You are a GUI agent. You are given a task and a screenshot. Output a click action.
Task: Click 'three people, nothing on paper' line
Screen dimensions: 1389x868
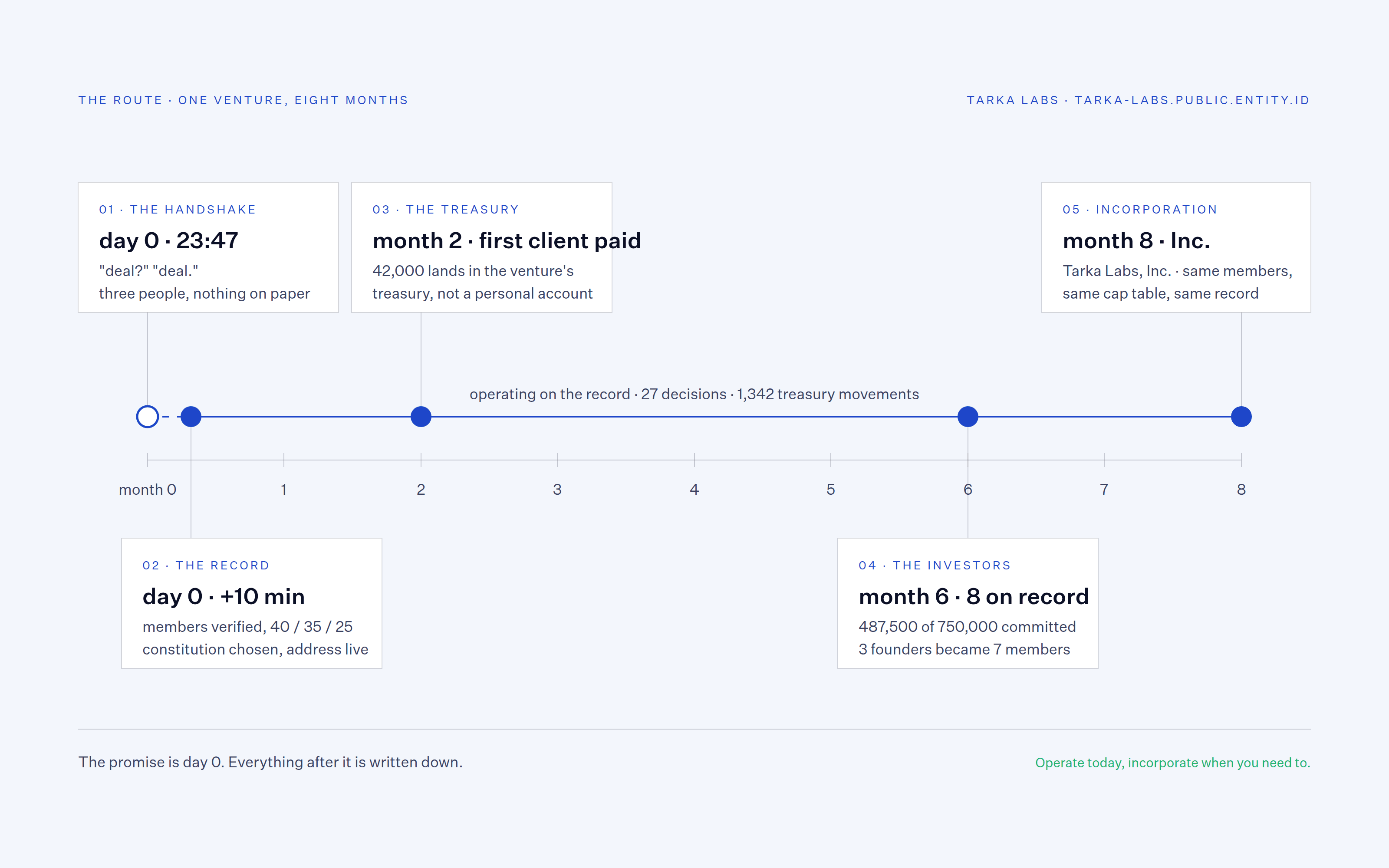(x=204, y=293)
